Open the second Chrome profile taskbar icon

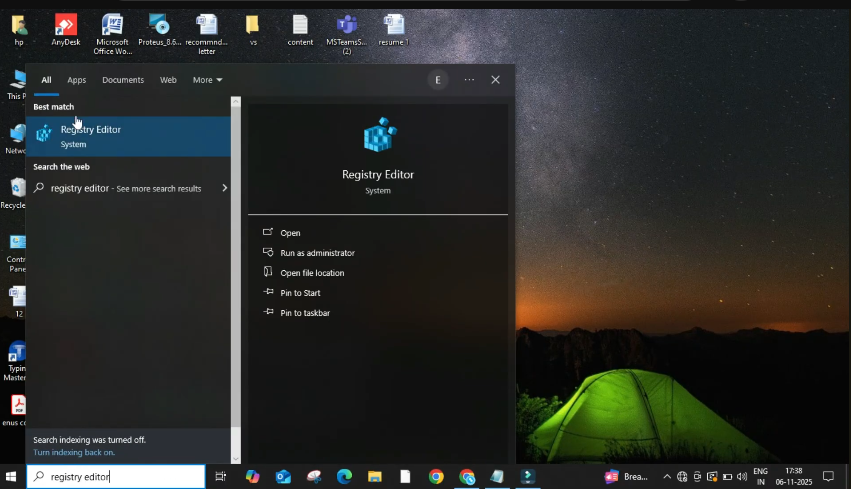466,477
